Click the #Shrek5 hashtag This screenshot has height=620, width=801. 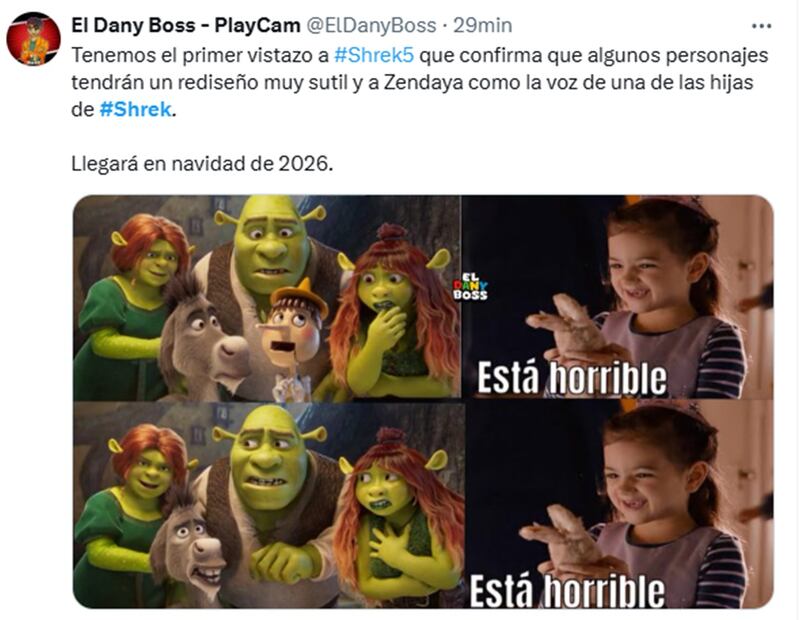373,55
